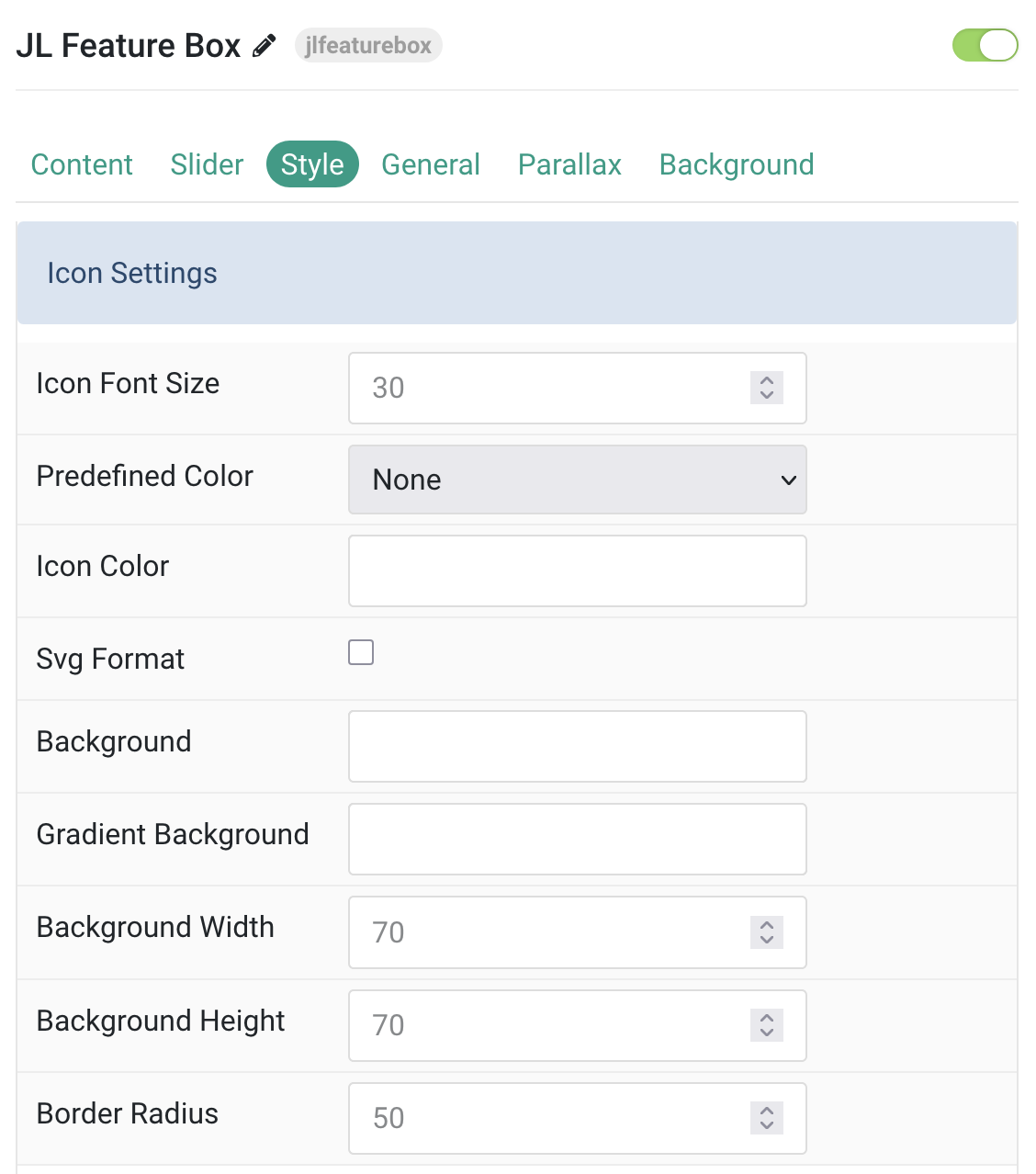
Task: Toggle the JL Feature Box enable switch
Action: pos(985,45)
